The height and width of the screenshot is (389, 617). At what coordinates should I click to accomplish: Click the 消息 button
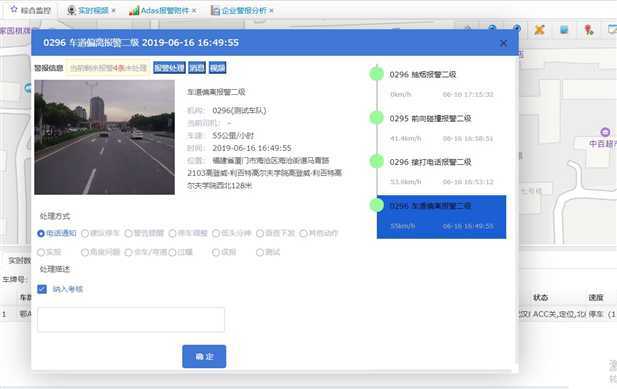pos(197,68)
